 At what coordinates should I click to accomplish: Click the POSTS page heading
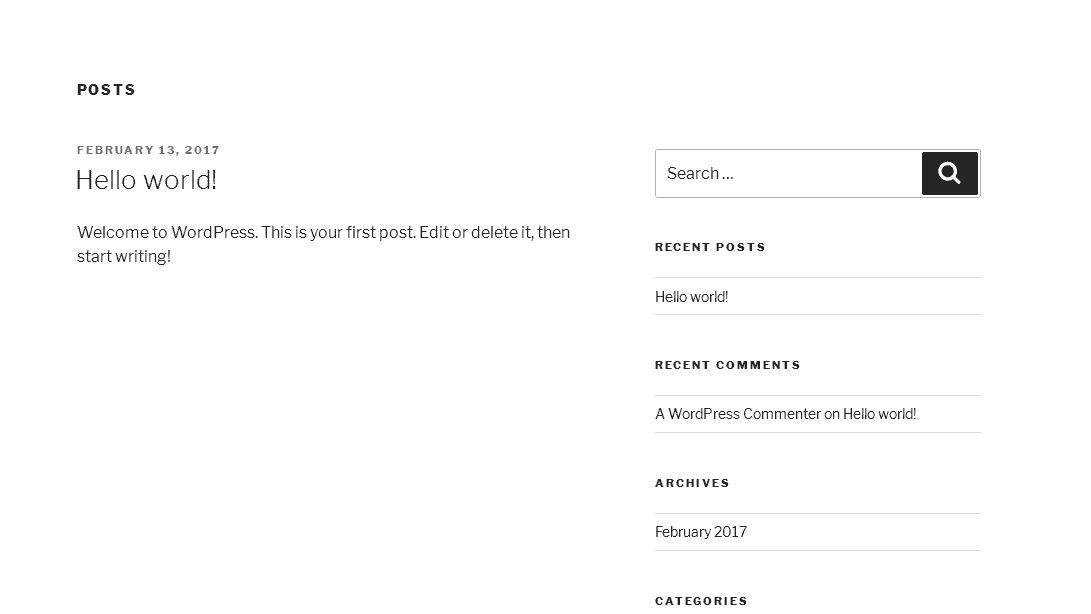(106, 90)
